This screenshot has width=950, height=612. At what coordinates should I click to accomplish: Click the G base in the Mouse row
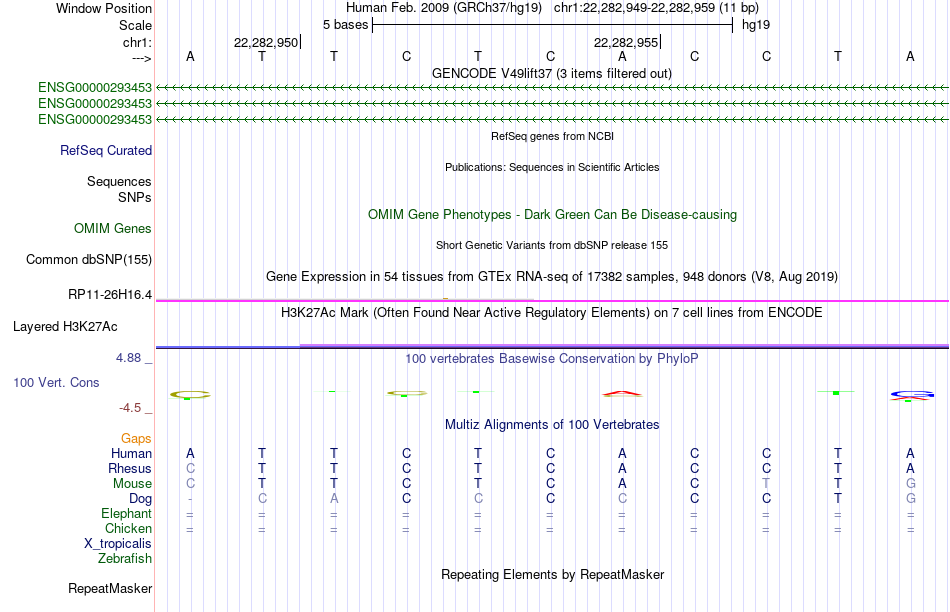(911, 484)
